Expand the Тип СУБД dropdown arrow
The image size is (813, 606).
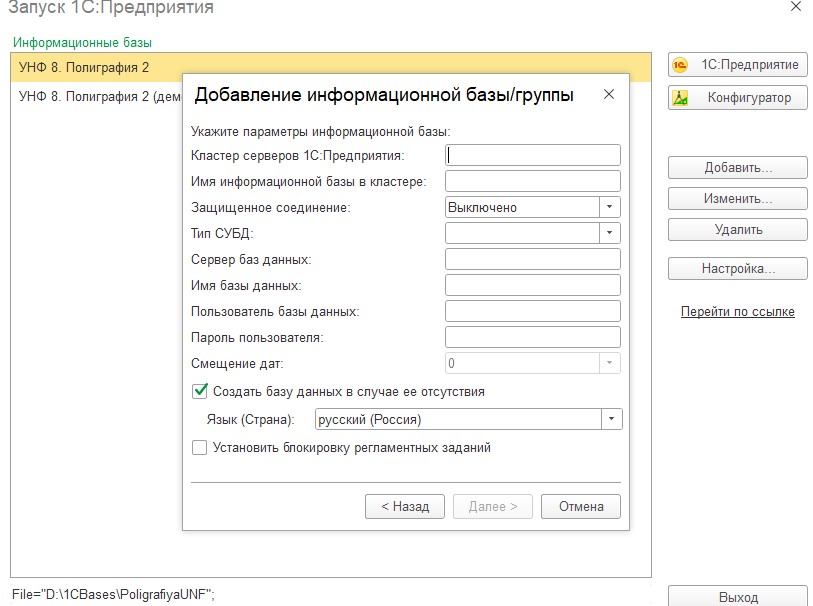point(610,233)
